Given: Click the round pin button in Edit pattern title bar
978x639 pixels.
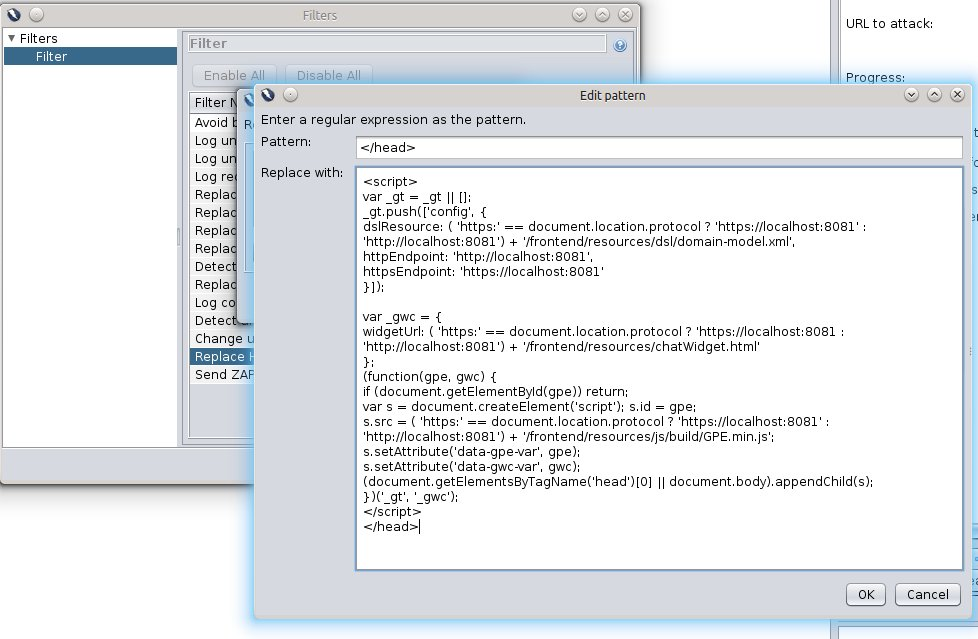Looking at the screenshot, I should 291,95.
